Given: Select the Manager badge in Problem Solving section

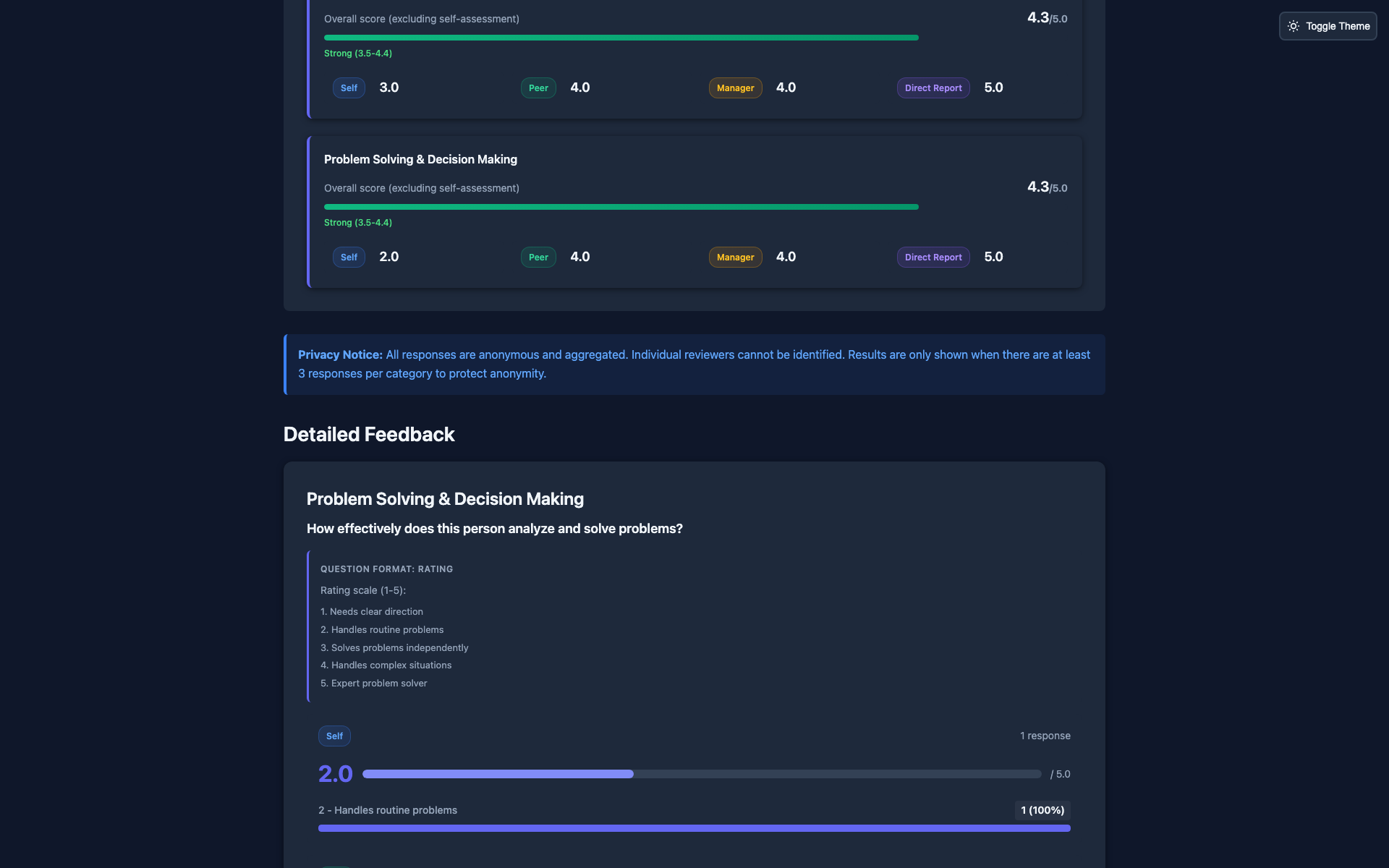Looking at the screenshot, I should (735, 257).
